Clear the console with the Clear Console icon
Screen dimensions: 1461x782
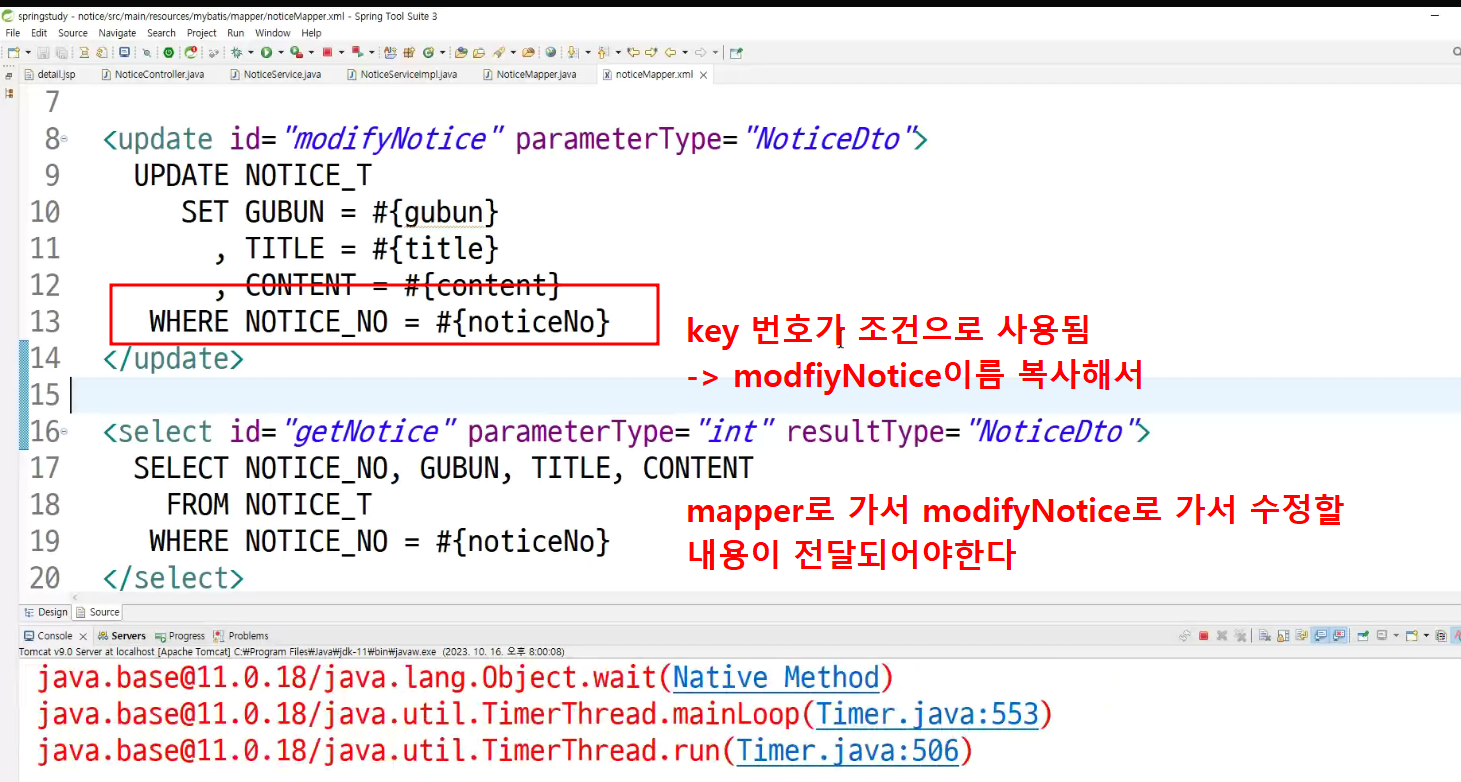[1264, 636]
